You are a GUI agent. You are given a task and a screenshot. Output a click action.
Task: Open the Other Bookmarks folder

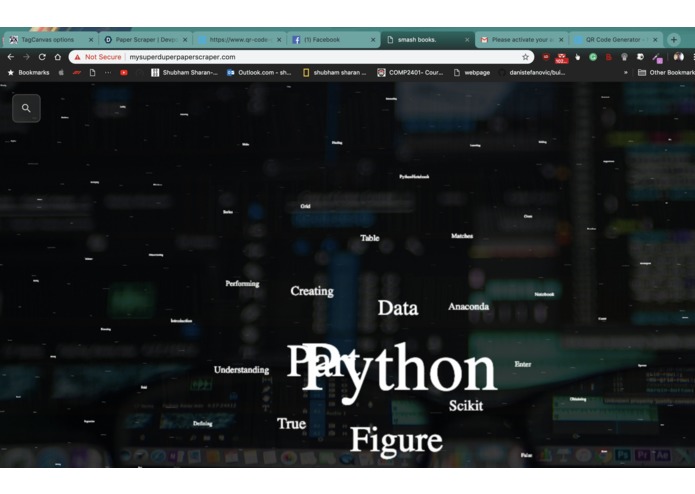pos(666,72)
